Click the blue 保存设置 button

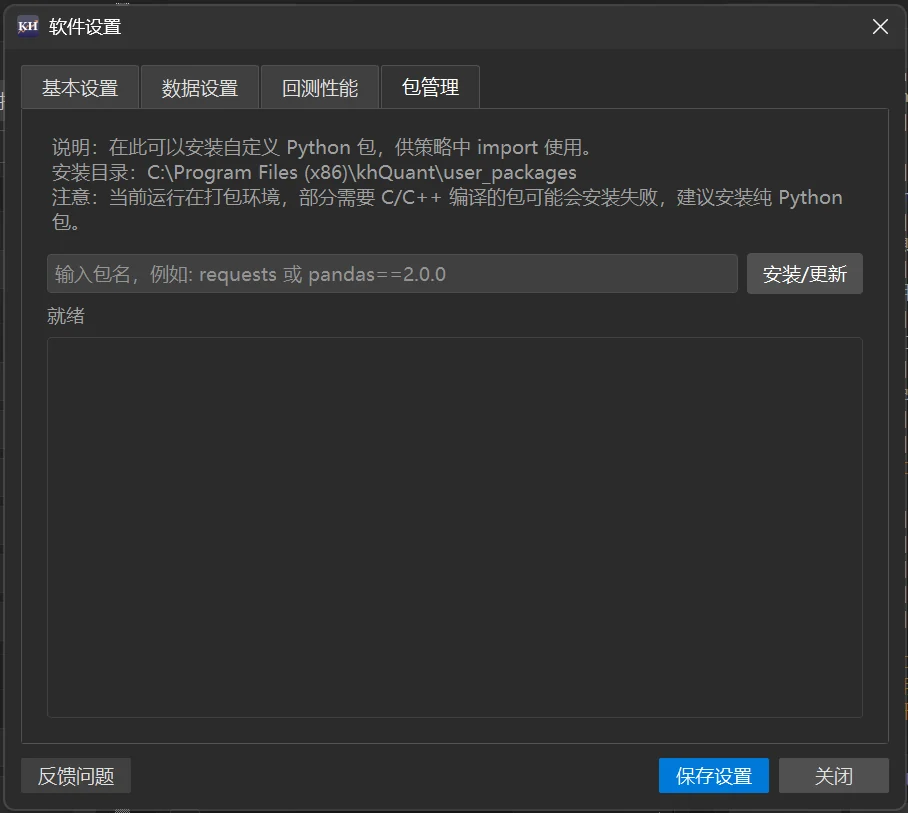713,776
